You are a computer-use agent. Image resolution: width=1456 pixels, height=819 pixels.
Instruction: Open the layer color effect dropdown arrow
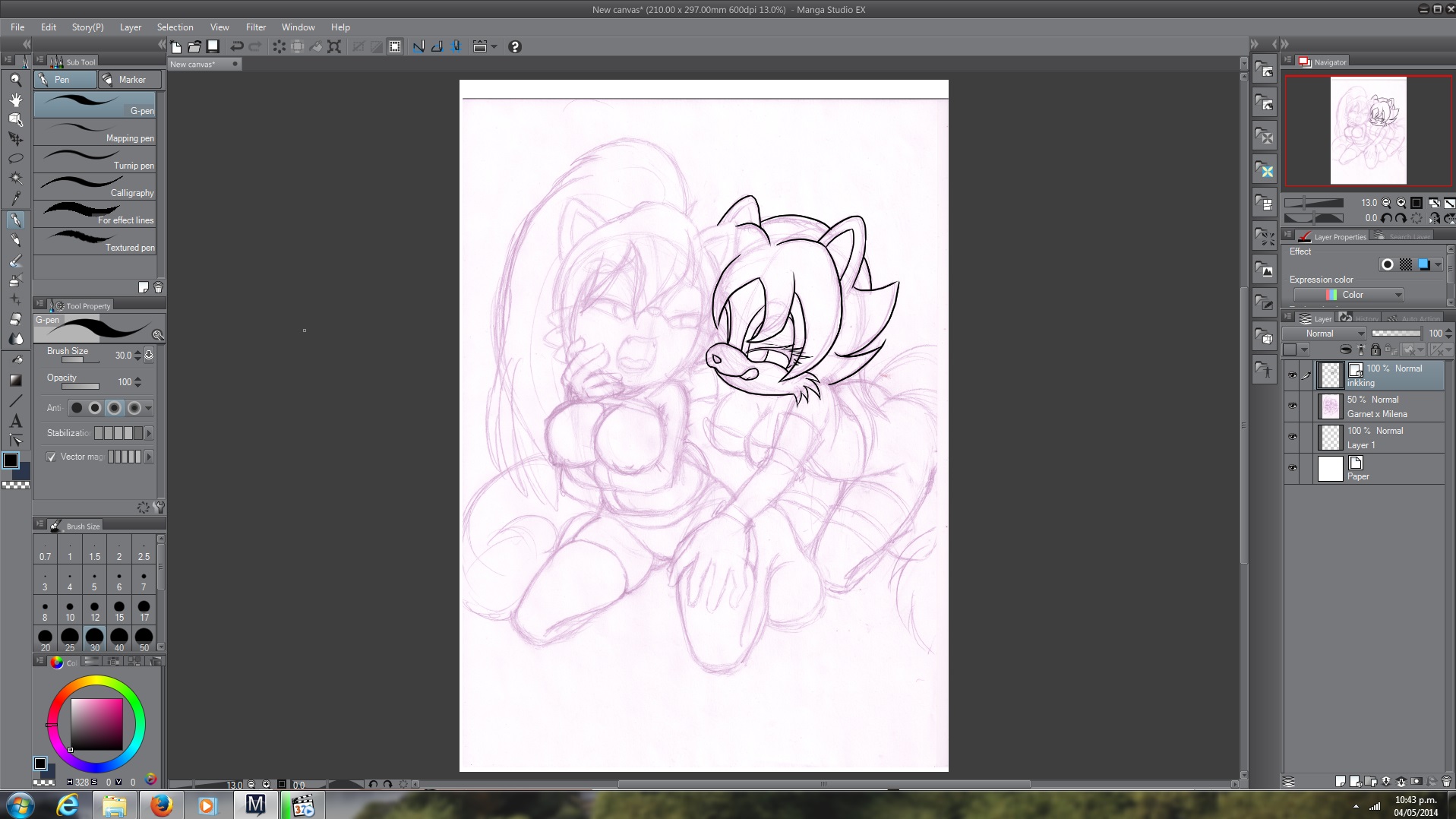click(x=1438, y=264)
